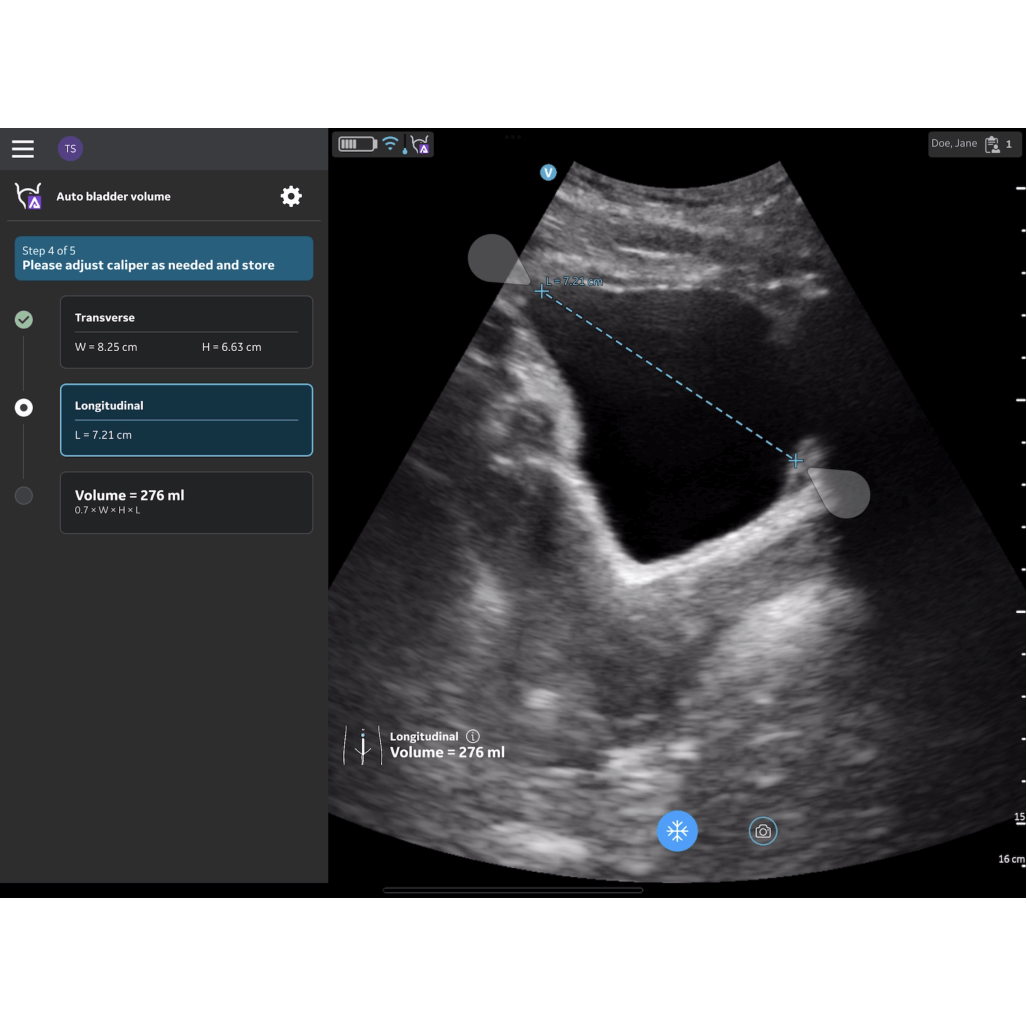The width and height of the screenshot is (1027, 1027).
Task: Open the Settings gear for Auto bladder volume
Action: (291, 196)
